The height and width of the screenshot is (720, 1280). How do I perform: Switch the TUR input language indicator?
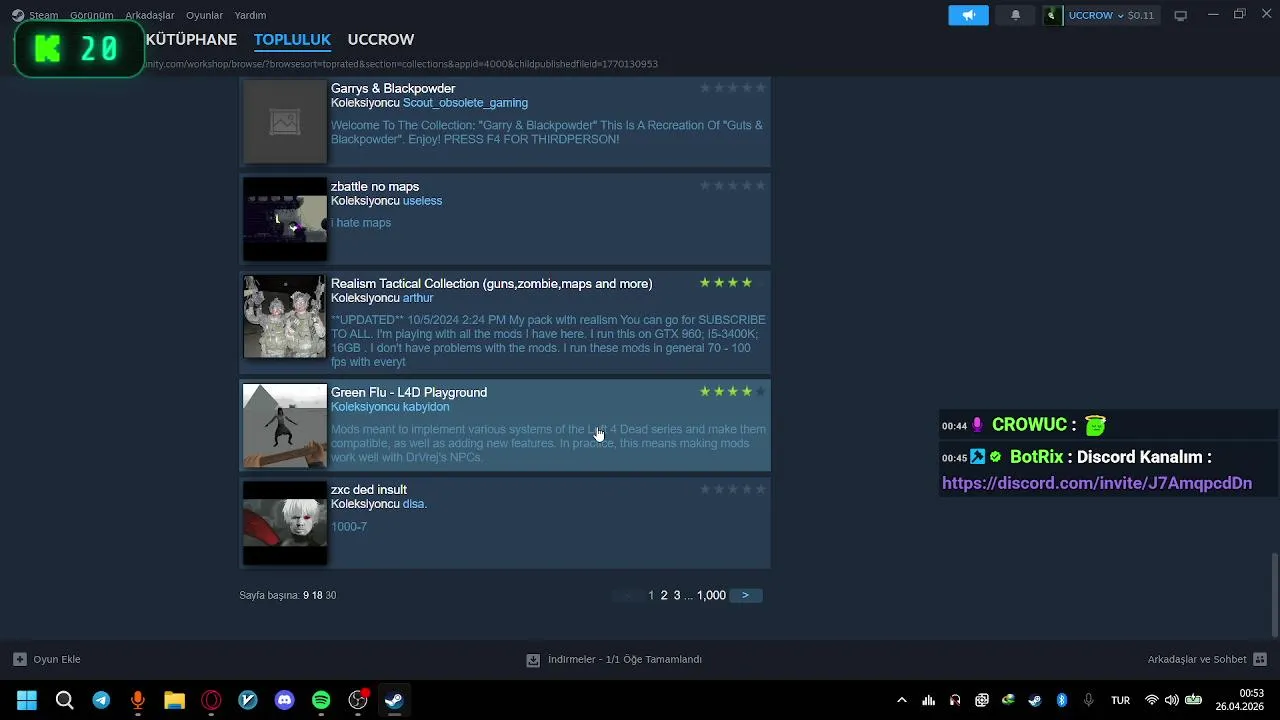[x=1120, y=700]
